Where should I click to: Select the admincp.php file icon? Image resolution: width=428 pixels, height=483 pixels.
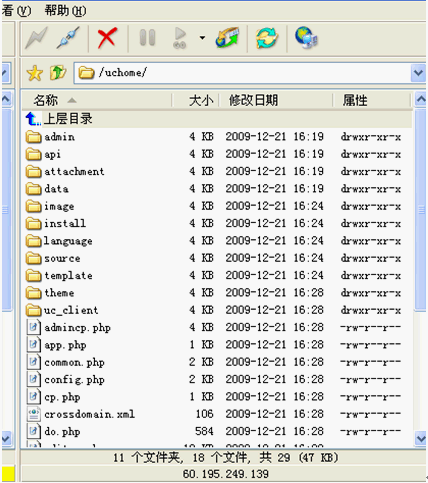pyautogui.click(x=34, y=327)
